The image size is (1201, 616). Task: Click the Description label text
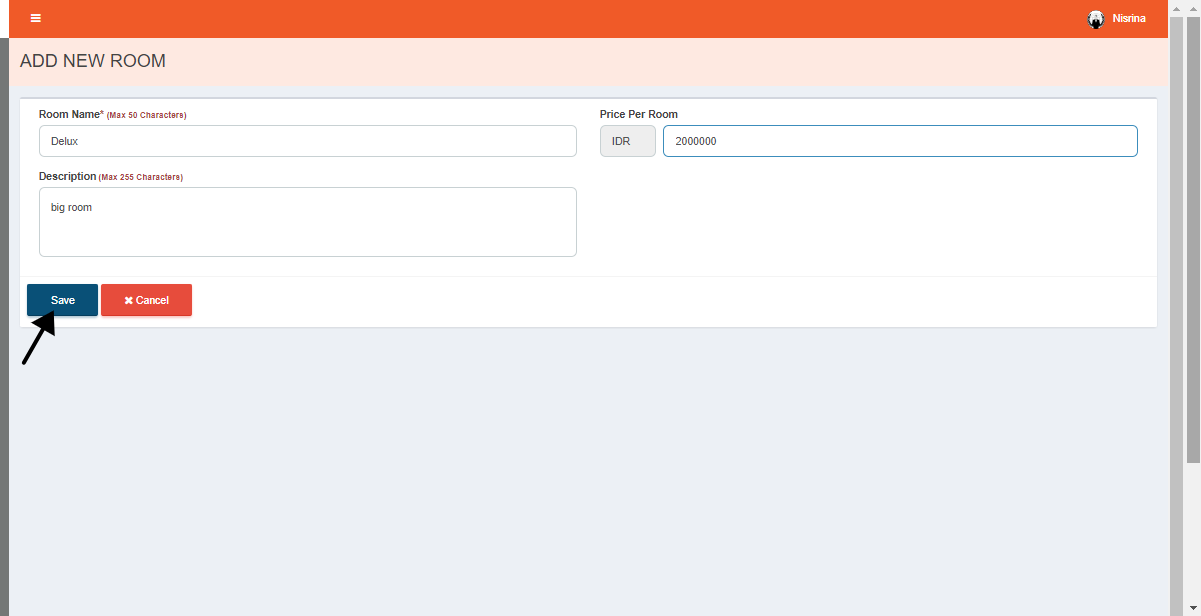(x=67, y=176)
